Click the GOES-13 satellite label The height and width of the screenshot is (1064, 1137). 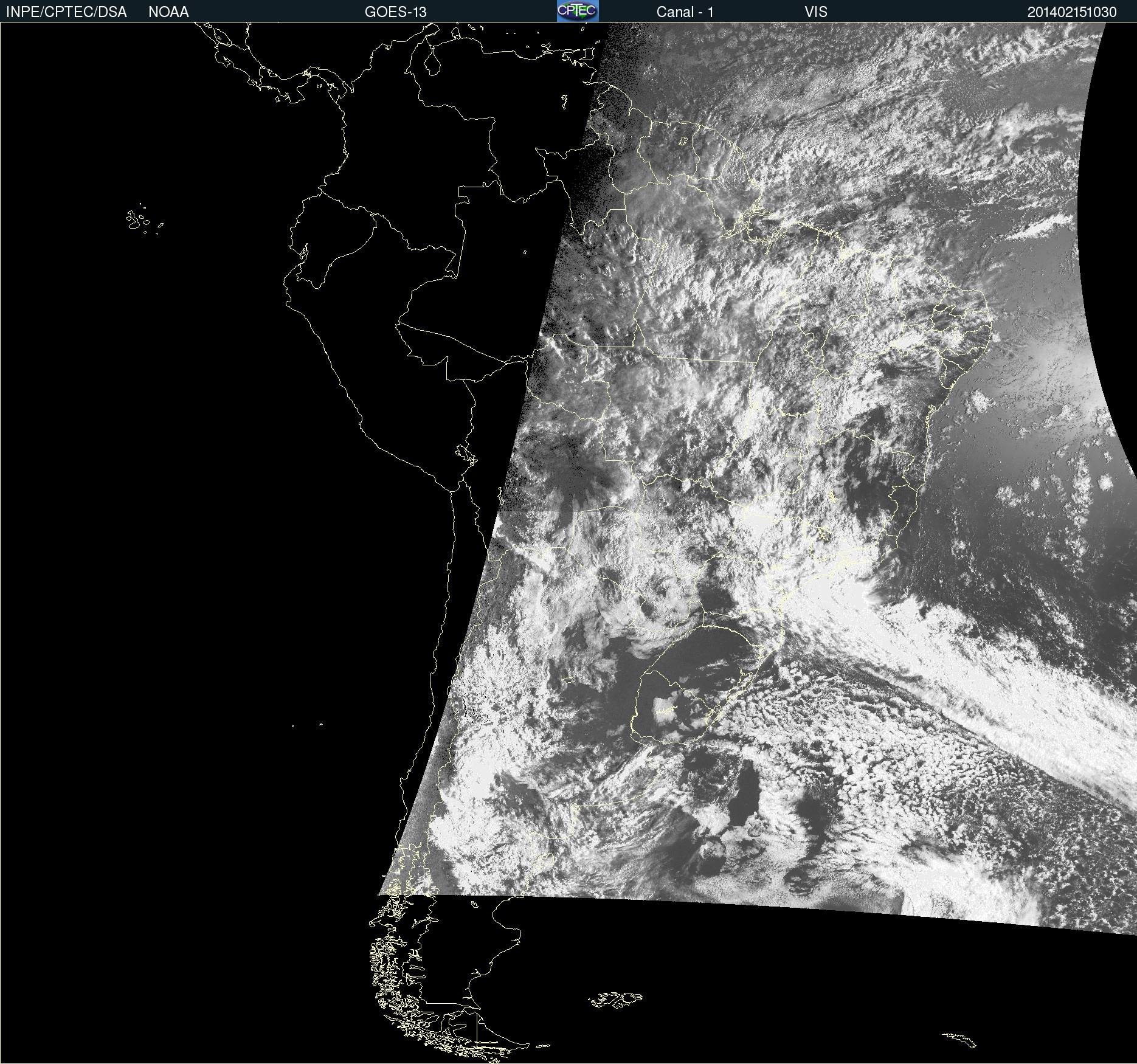click(396, 12)
